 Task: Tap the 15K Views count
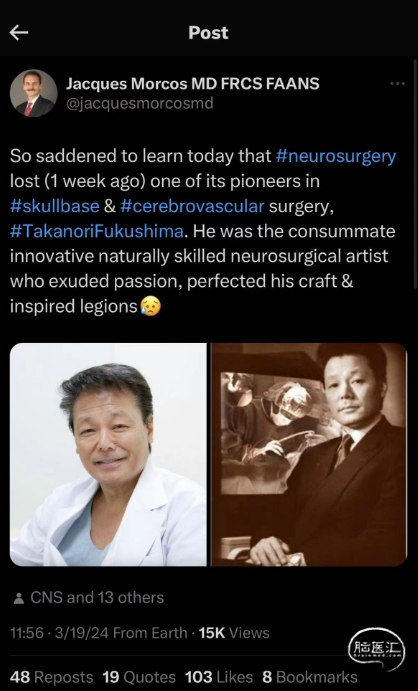pos(234,633)
